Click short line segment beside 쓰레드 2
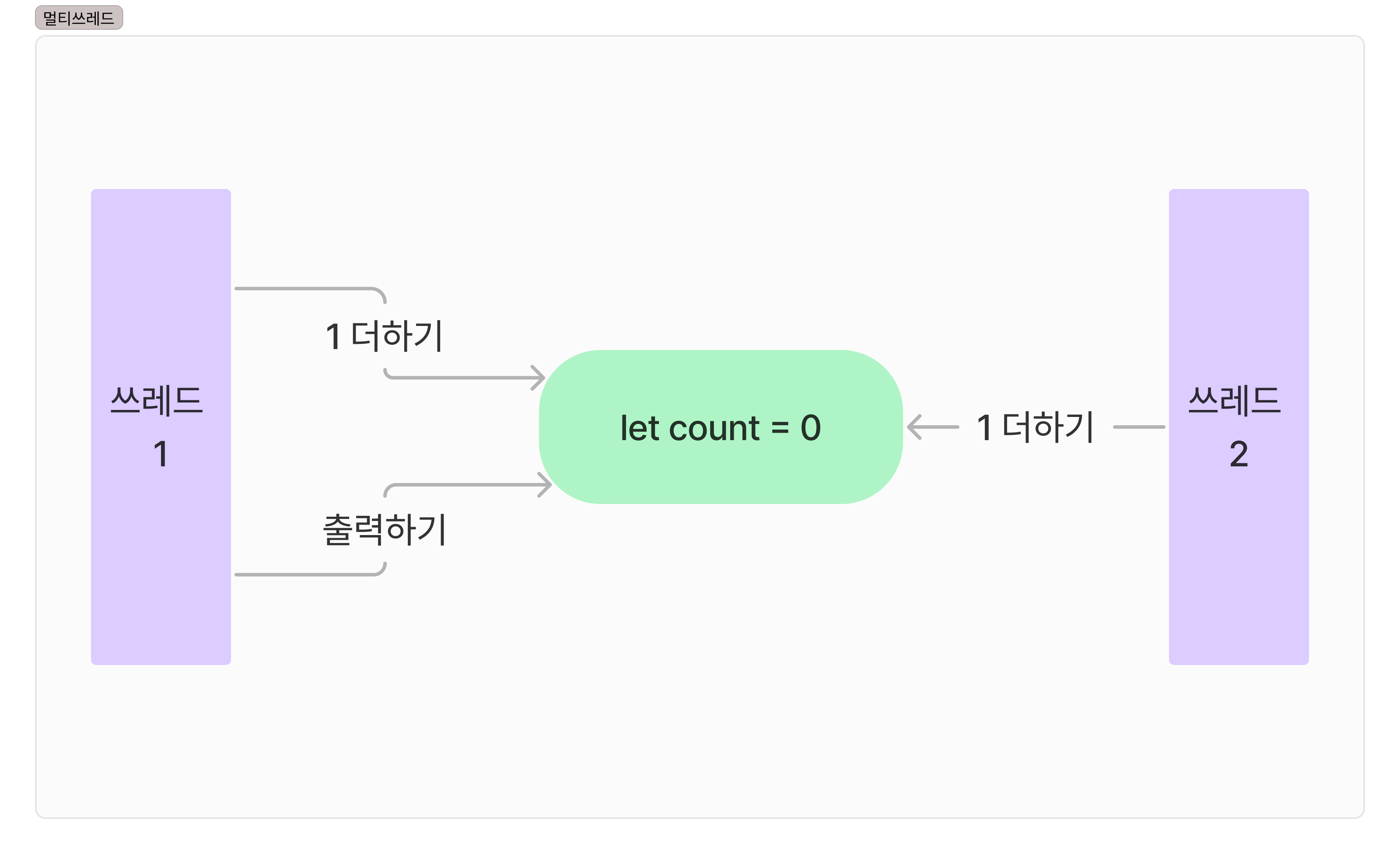The width and height of the screenshot is (1400, 854). [1139, 427]
